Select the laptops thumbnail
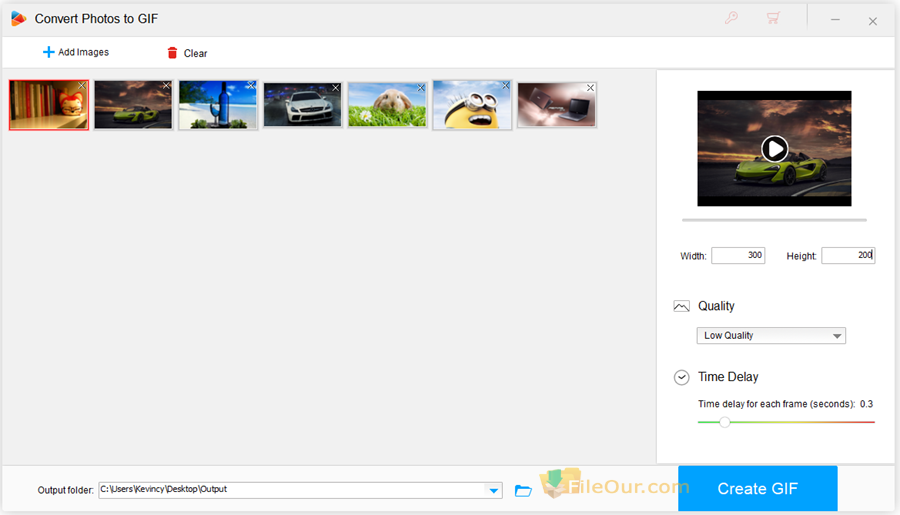Viewport: 900px width, 515px height. (557, 105)
